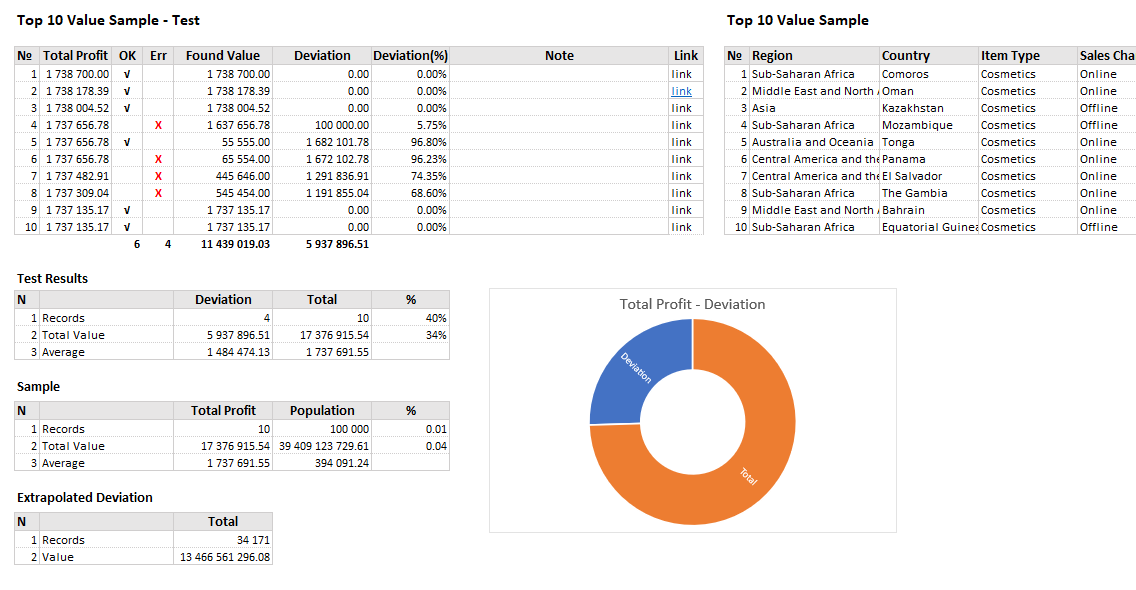The height and width of the screenshot is (590, 1136).
Task: Click the average deviation '1 484 474.13'
Action: (222, 352)
